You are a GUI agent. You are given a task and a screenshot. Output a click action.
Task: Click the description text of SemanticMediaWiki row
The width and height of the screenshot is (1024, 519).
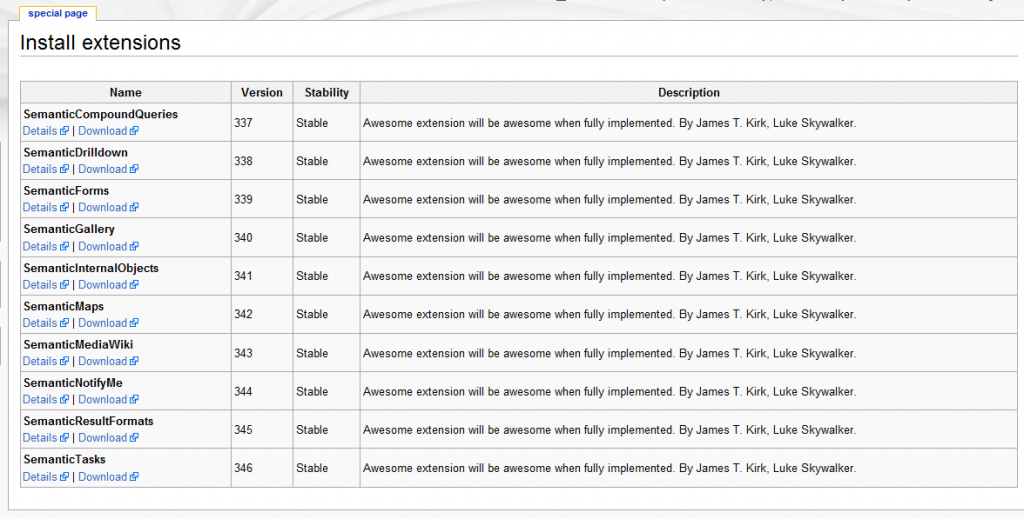(609, 353)
